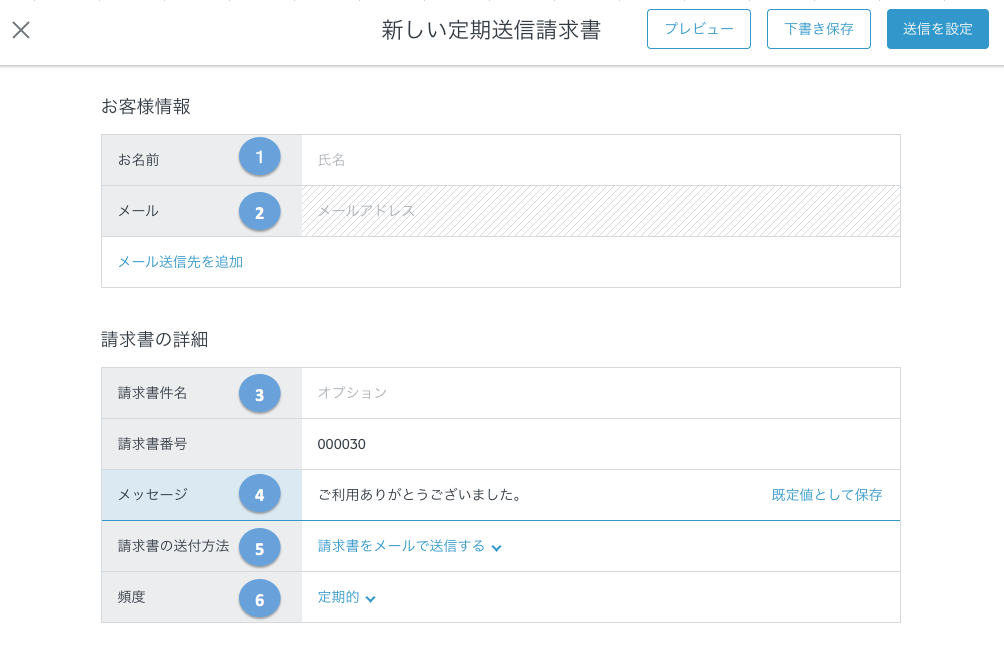
Task: Click the 頻度 label
Action: tap(131, 597)
